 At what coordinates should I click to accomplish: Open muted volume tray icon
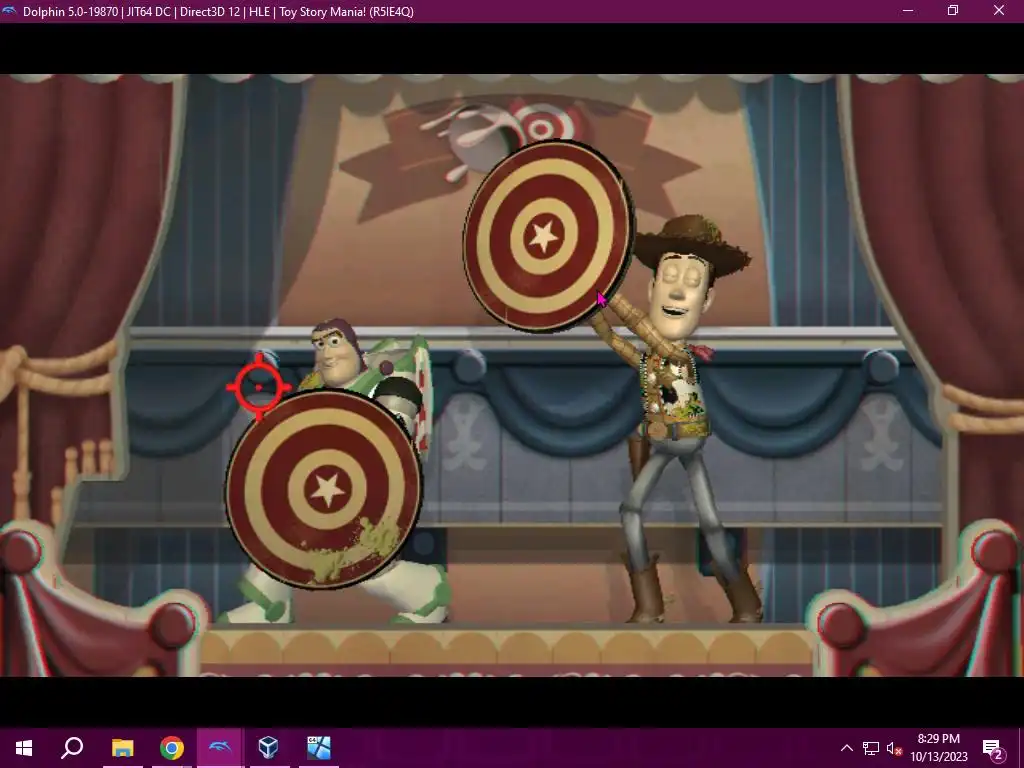click(x=894, y=748)
